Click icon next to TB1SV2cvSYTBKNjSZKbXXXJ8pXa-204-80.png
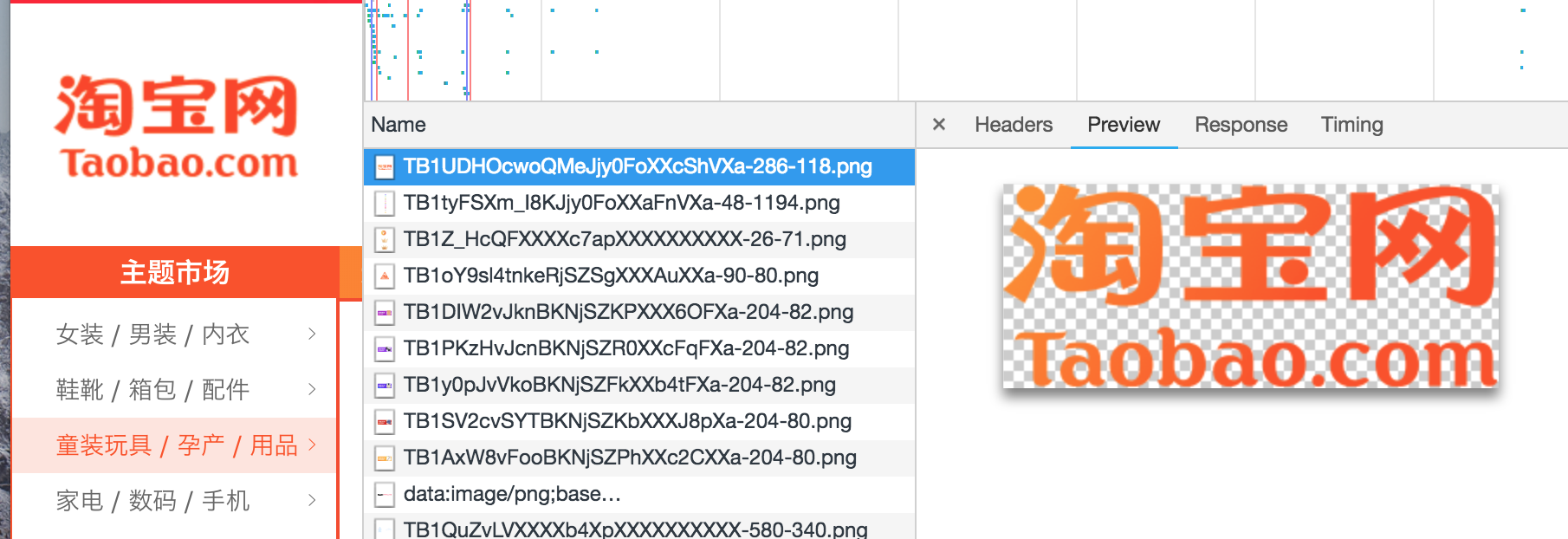This screenshot has height=539, width=1568. pyautogui.click(x=384, y=422)
